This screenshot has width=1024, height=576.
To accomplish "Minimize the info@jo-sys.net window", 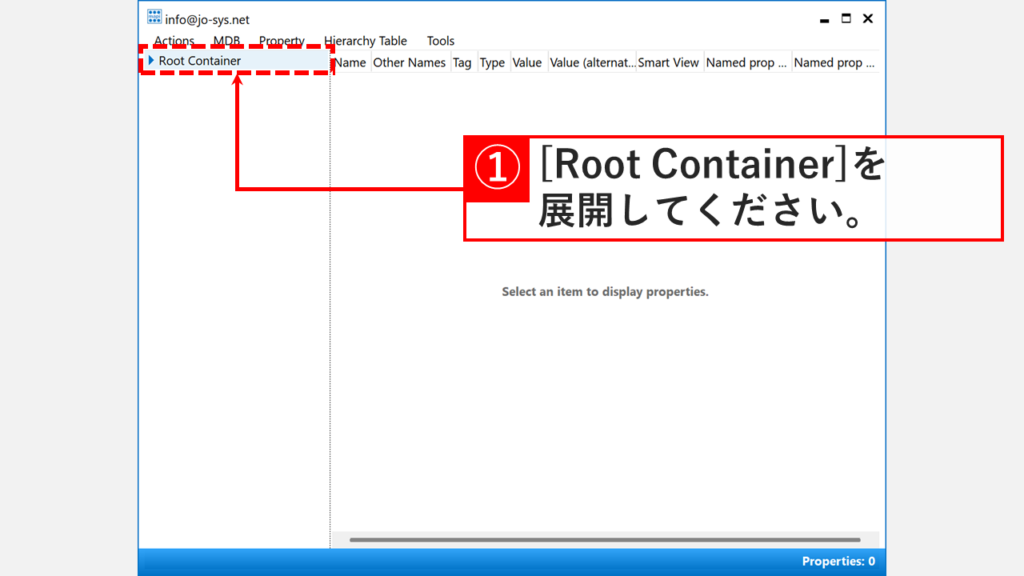I will (825, 17).
